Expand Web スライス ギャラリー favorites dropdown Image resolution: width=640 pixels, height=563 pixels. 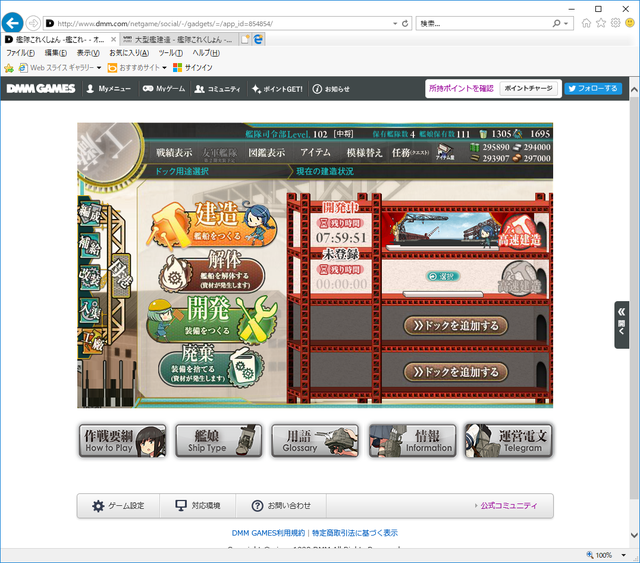[x=99, y=68]
